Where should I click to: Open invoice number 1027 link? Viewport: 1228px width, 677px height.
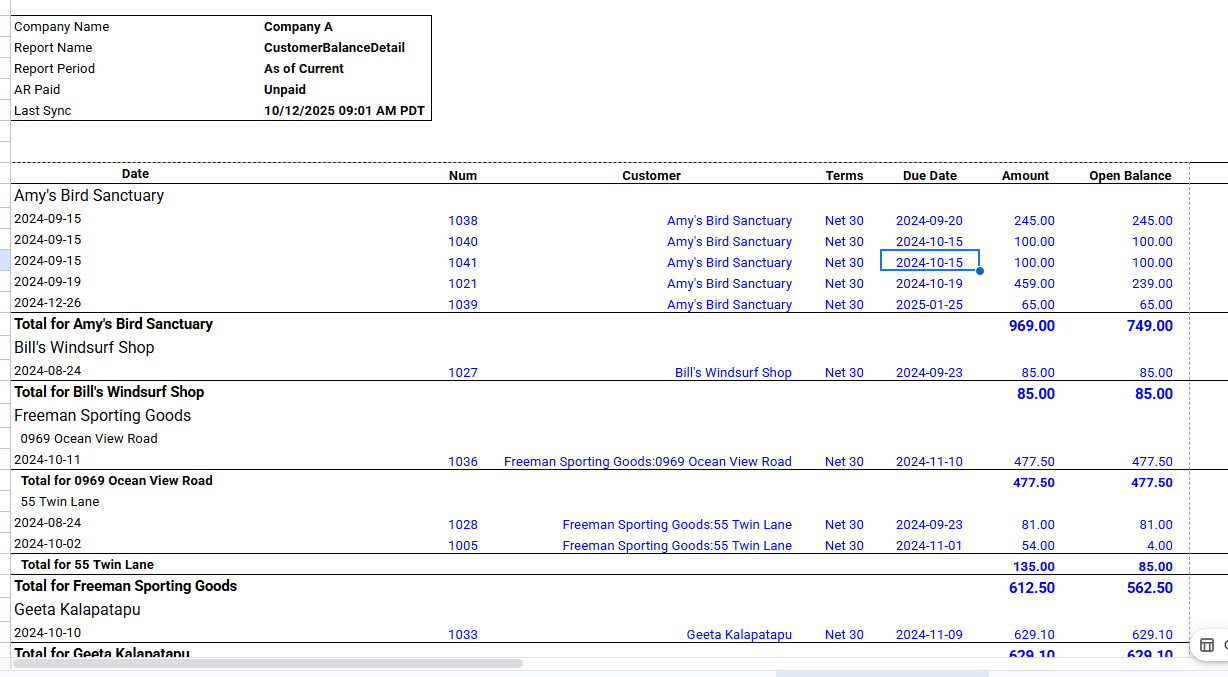[x=463, y=373]
